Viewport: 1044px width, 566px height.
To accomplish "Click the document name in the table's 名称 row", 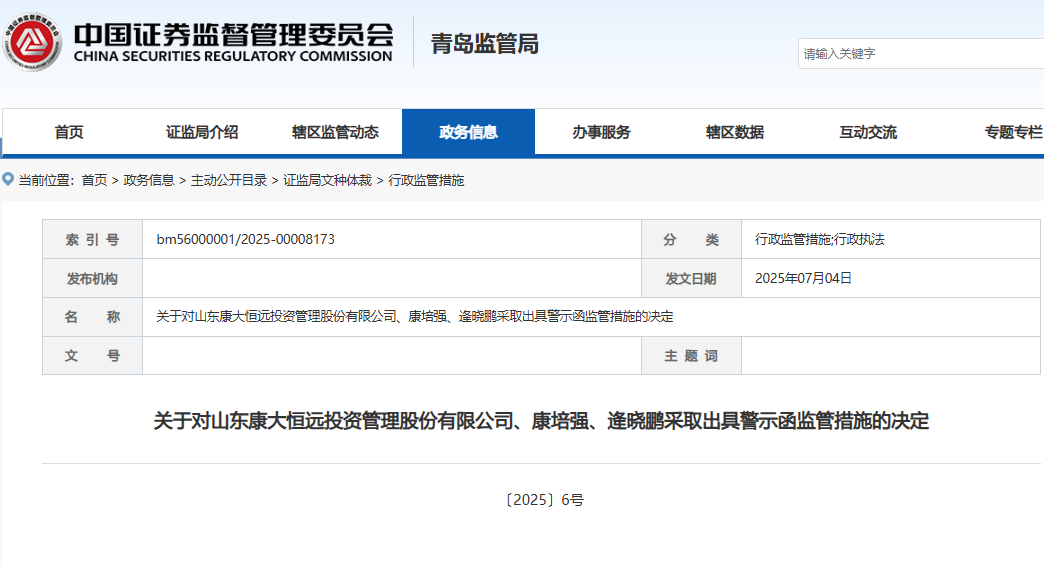I will tap(415, 317).
